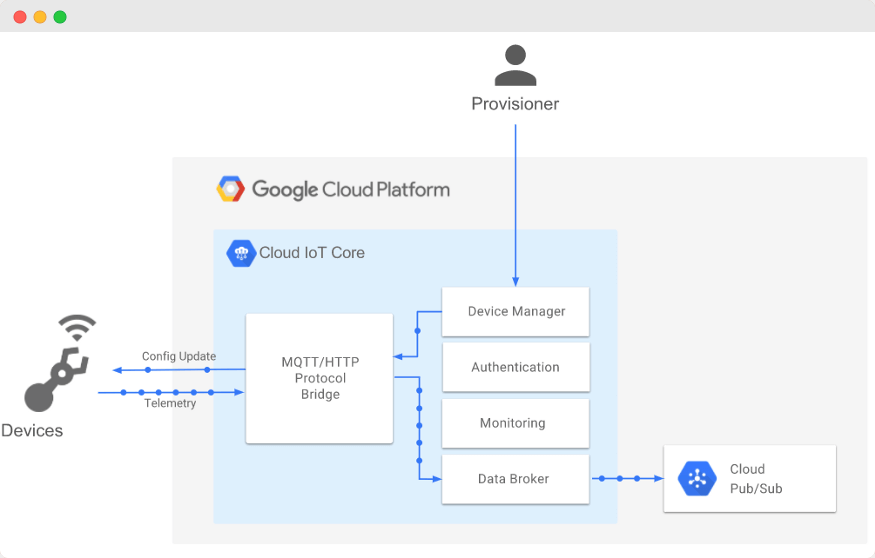Select the Authentication box
Viewport: 875px width, 558px height.
(x=516, y=367)
